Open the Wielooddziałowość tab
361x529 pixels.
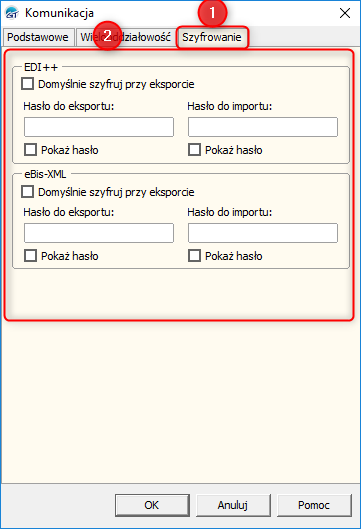tap(125, 37)
